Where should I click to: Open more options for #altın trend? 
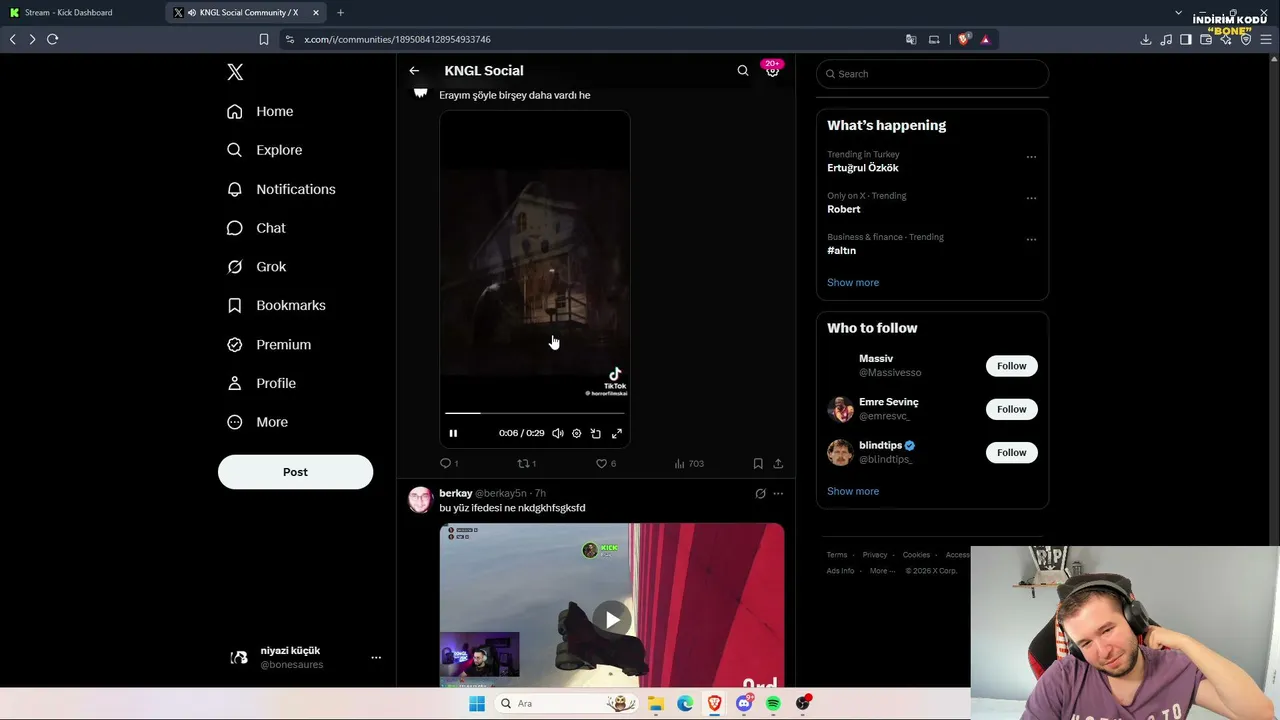click(1031, 240)
